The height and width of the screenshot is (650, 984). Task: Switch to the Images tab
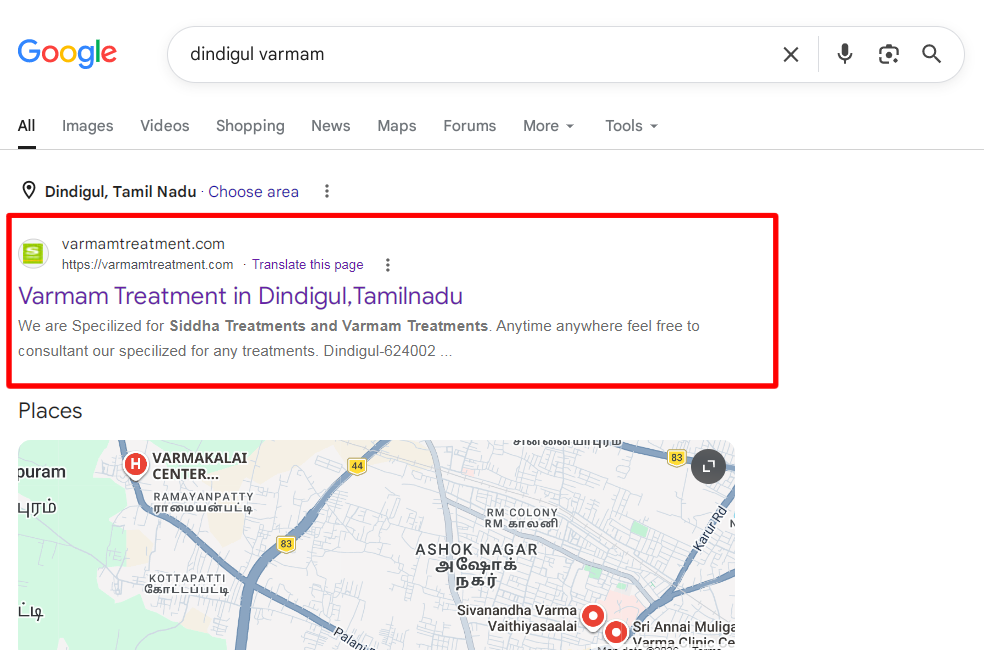[x=87, y=126]
